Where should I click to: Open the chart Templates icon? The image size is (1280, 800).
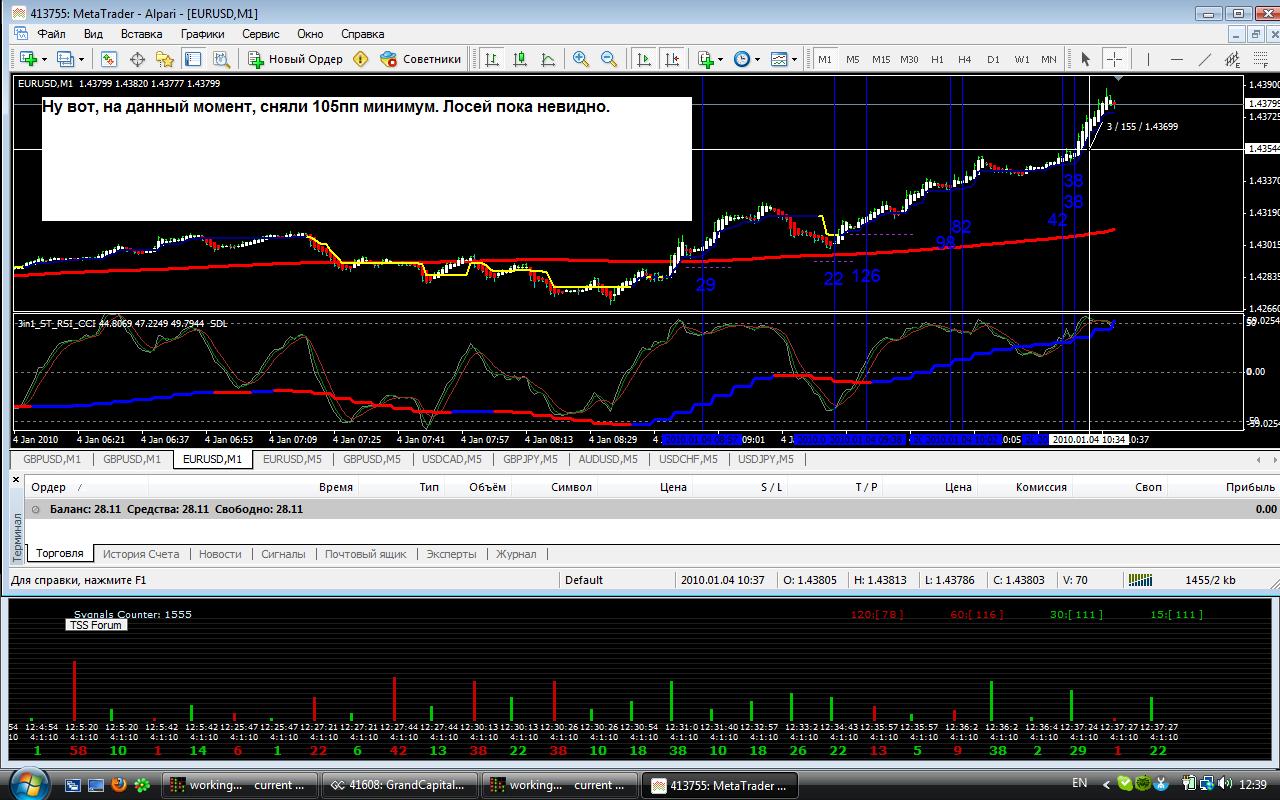[x=779, y=59]
